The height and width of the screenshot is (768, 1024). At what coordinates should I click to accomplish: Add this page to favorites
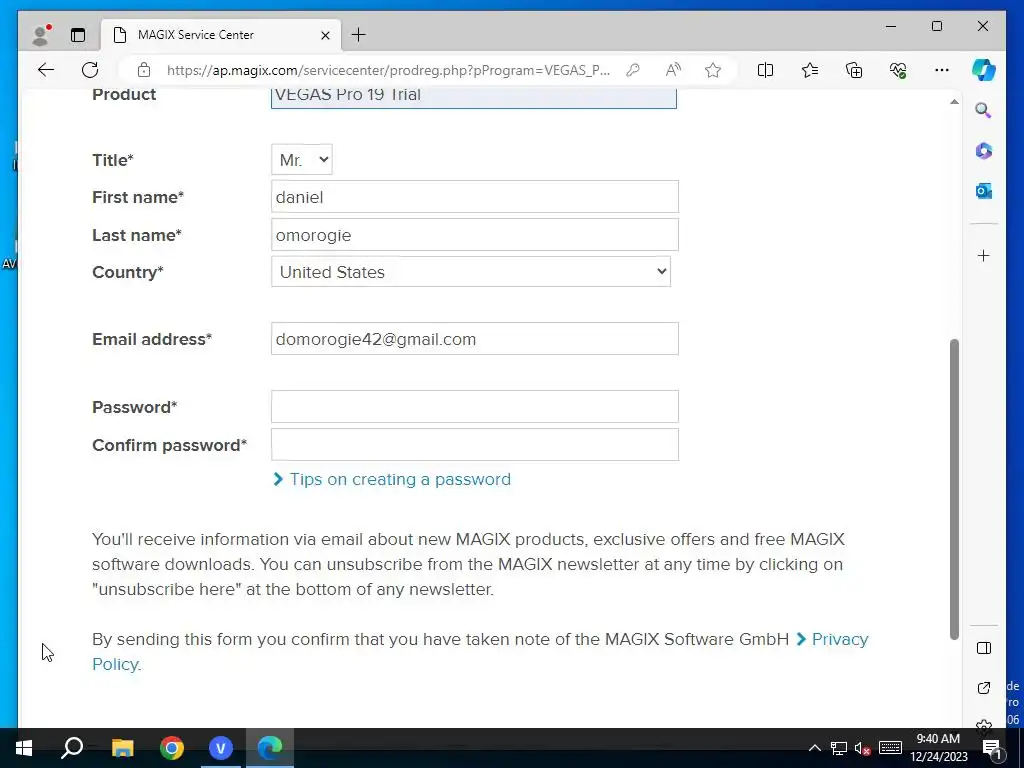tap(712, 70)
